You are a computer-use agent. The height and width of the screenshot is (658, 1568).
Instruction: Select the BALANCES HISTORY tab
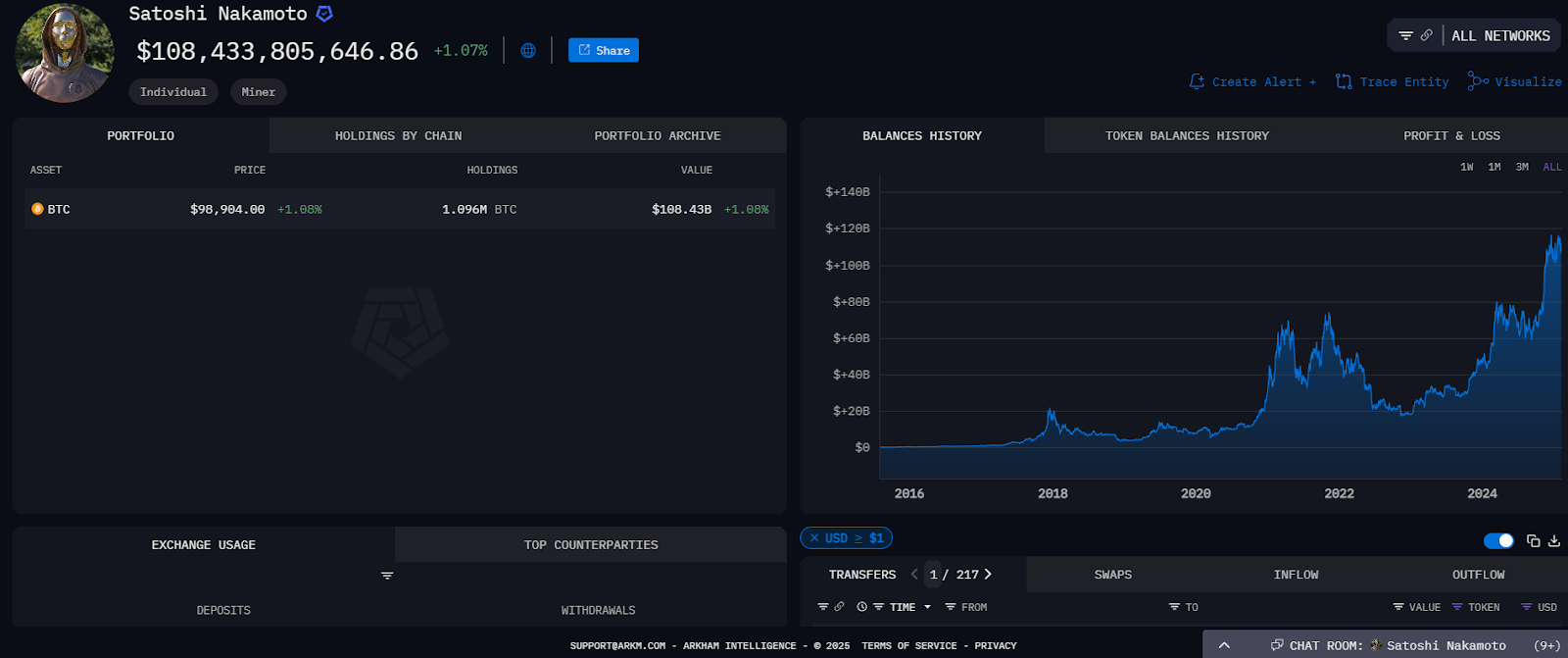[922, 135]
